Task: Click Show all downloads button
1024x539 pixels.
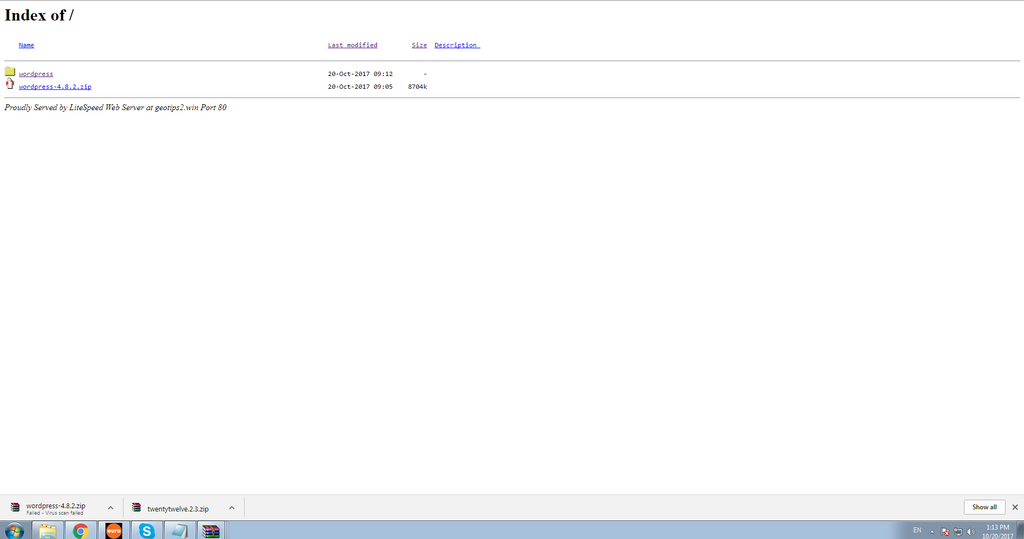Action: [x=984, y=507]
